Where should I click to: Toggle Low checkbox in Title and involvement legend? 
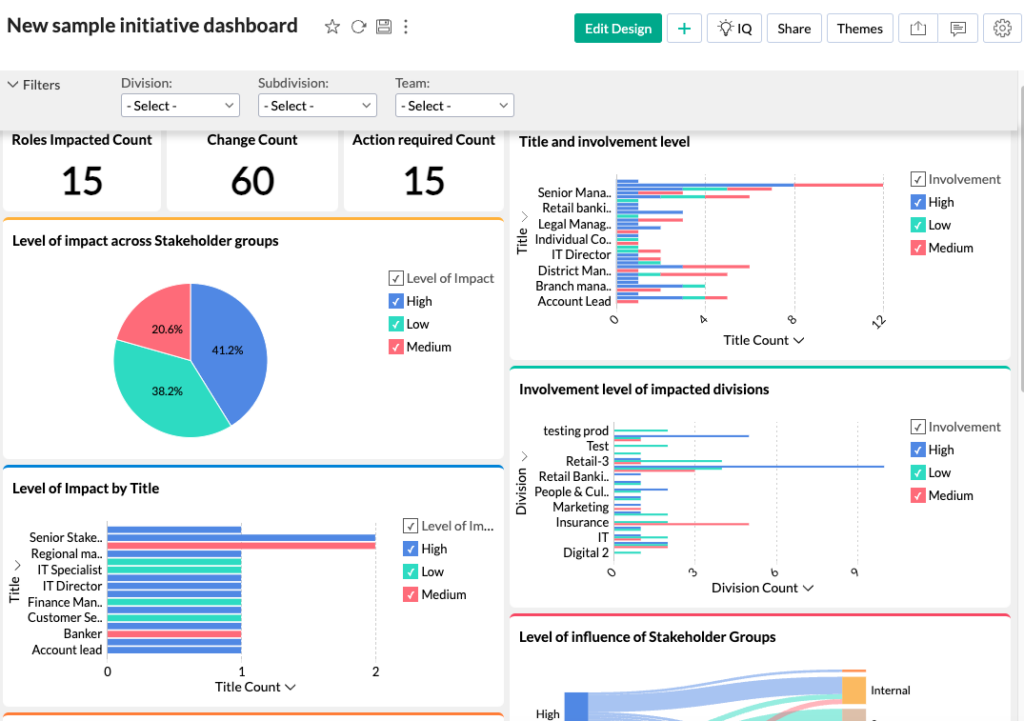[x=918, y=225]
